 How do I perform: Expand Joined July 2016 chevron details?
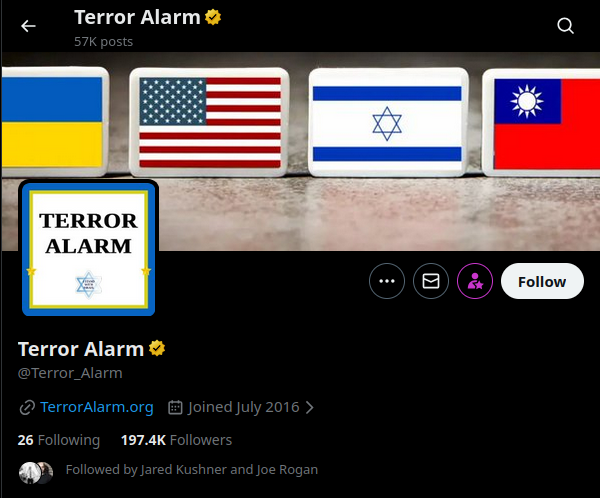click(310, 407)
